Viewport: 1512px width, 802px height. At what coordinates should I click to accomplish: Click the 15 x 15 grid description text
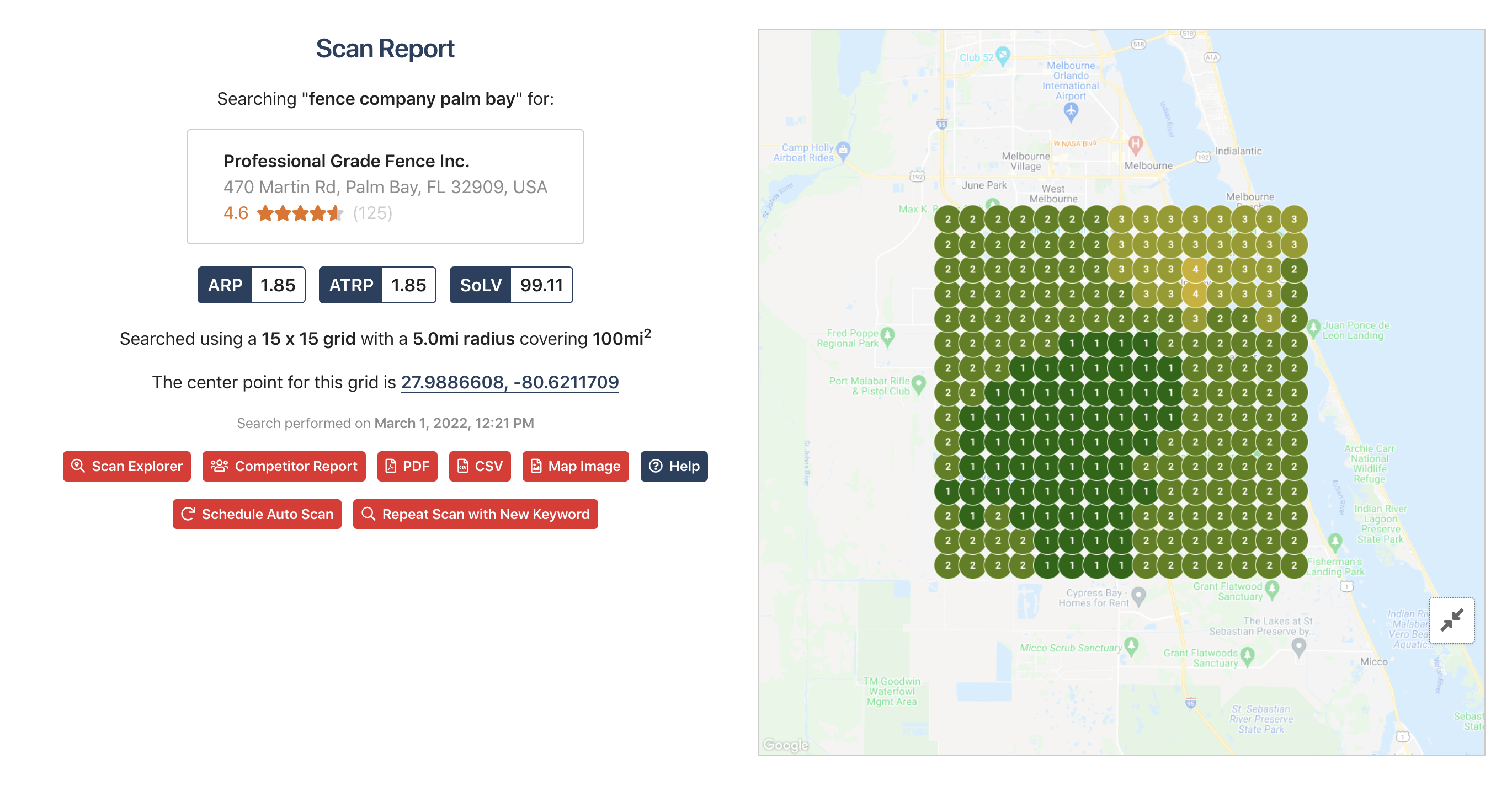[308, 339]
